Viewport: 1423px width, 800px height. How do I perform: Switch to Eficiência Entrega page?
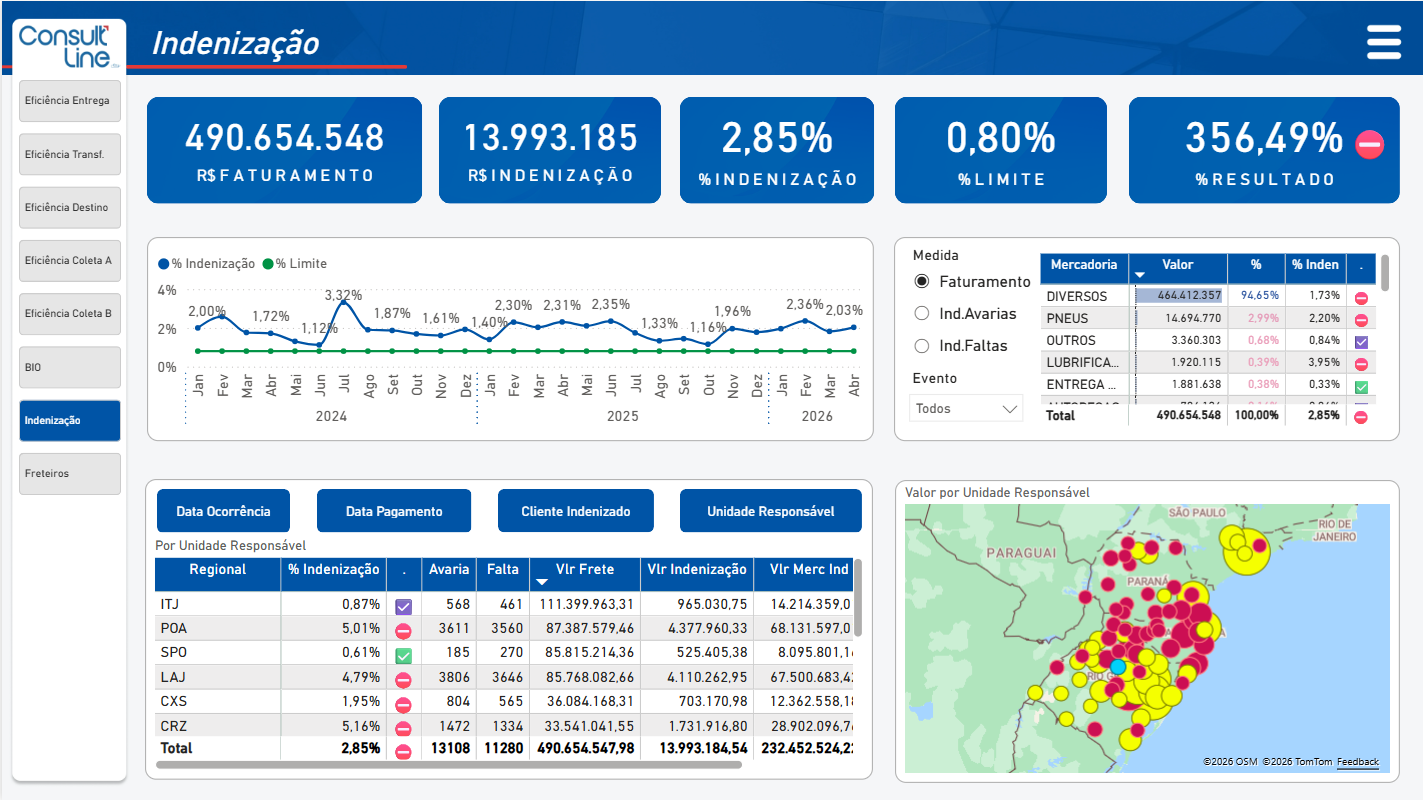[70, 101]
